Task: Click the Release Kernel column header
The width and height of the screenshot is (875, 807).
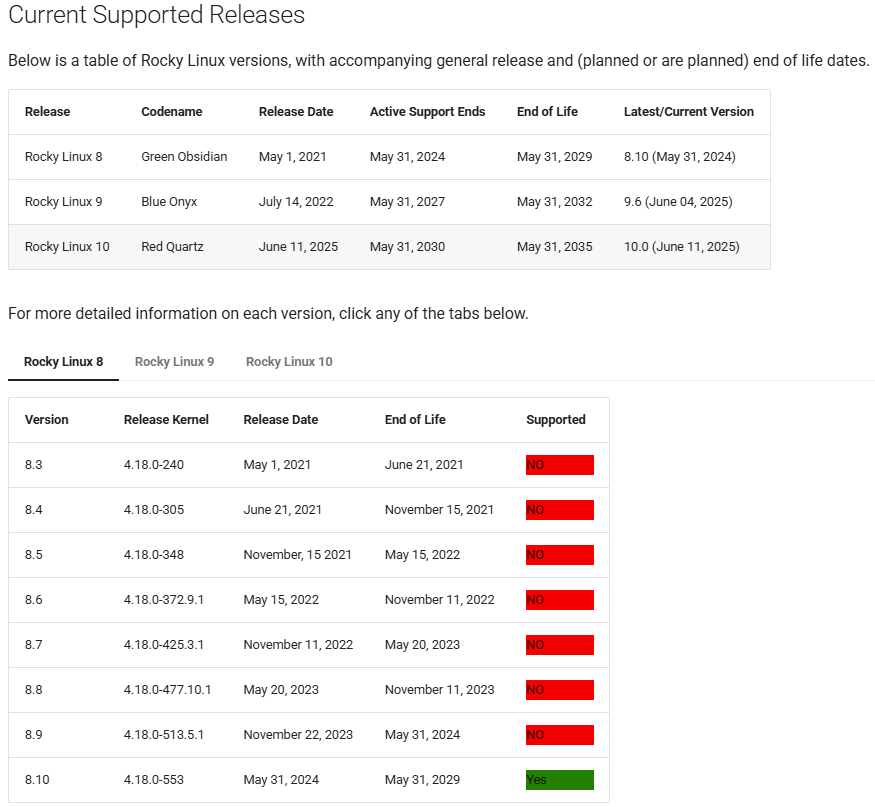Action: coord(166,420)
